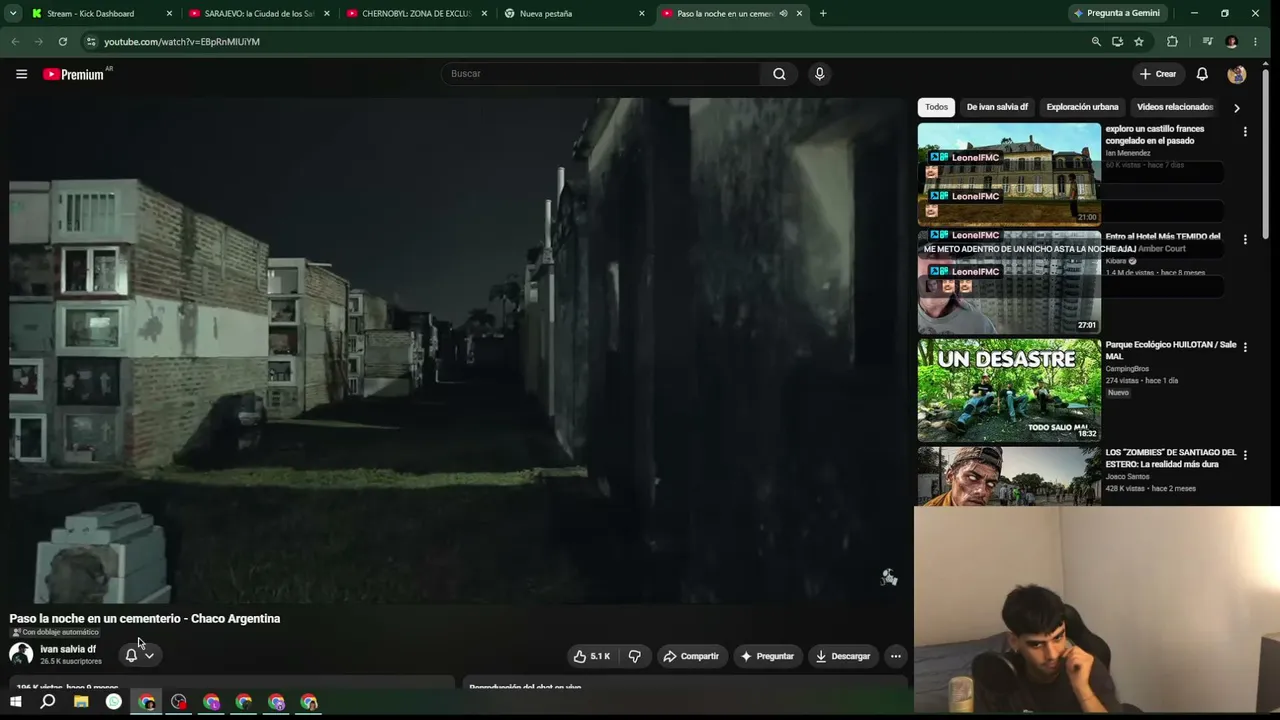View site information icon in address bar
This screenshot has height=720, width=1280.
pyautogui.click(x=90, y=42)
